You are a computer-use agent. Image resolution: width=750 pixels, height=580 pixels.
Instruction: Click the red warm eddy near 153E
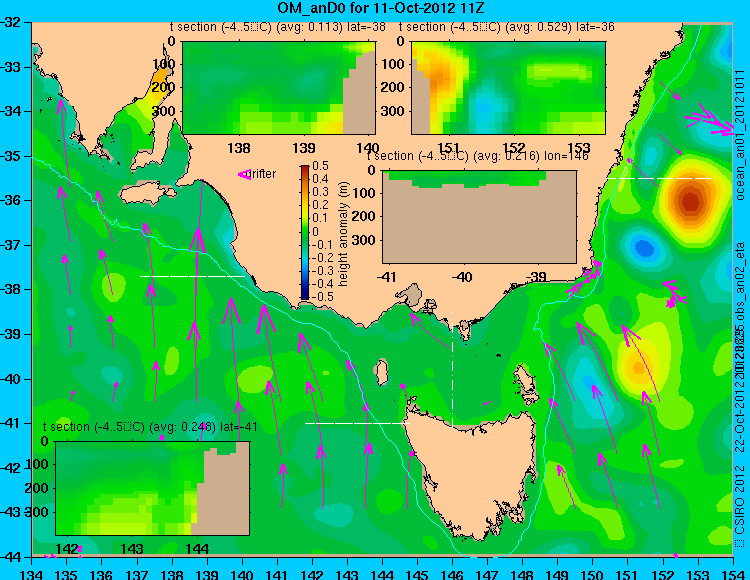[x=690, y=201]
